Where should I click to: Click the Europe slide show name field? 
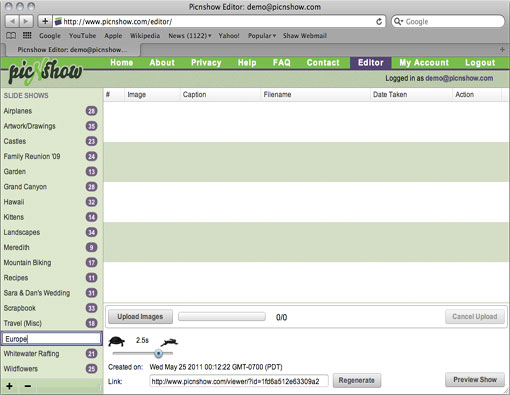(x=51, y=339)
